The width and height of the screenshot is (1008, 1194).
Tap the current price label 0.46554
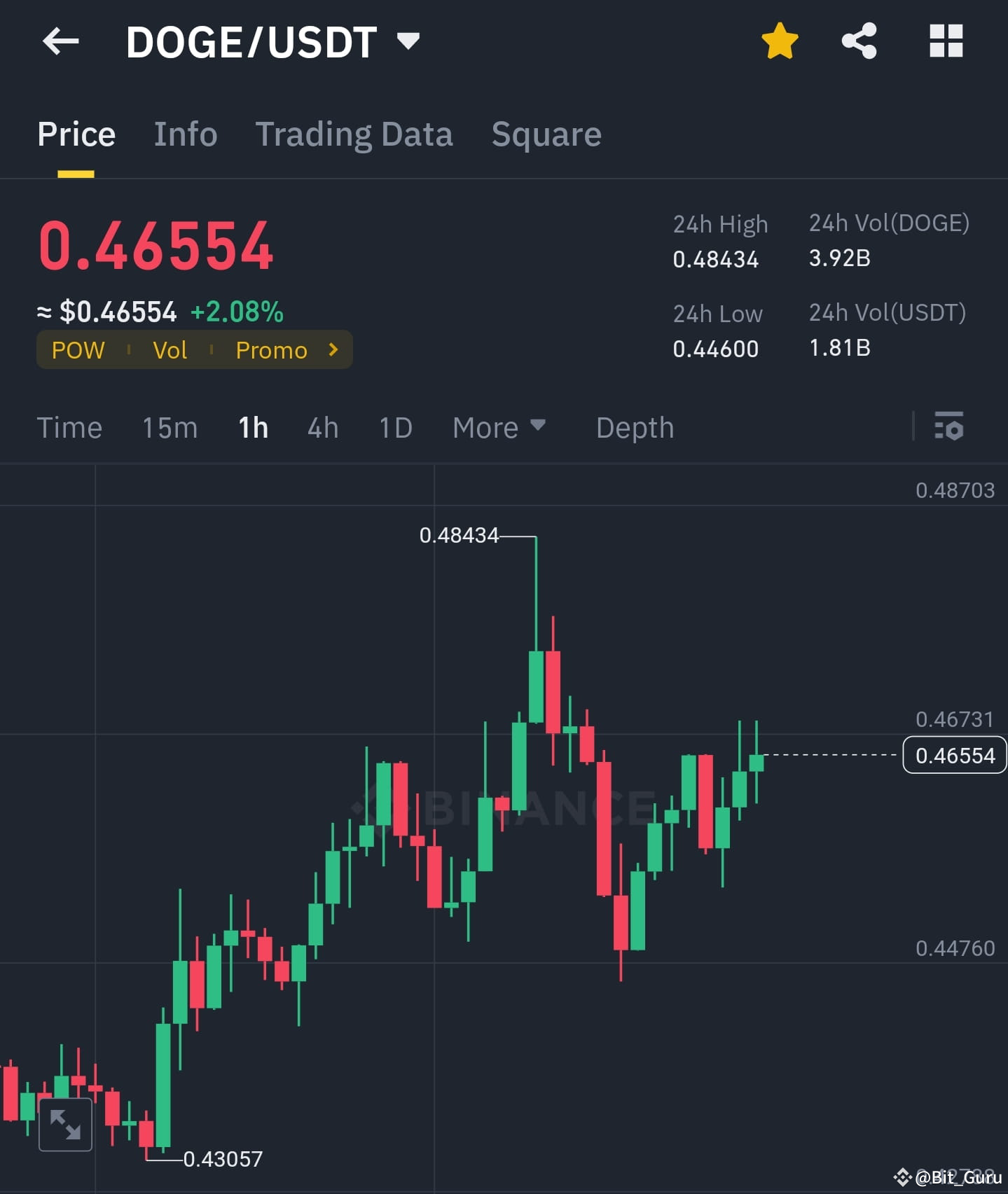[x=954, y=756]
